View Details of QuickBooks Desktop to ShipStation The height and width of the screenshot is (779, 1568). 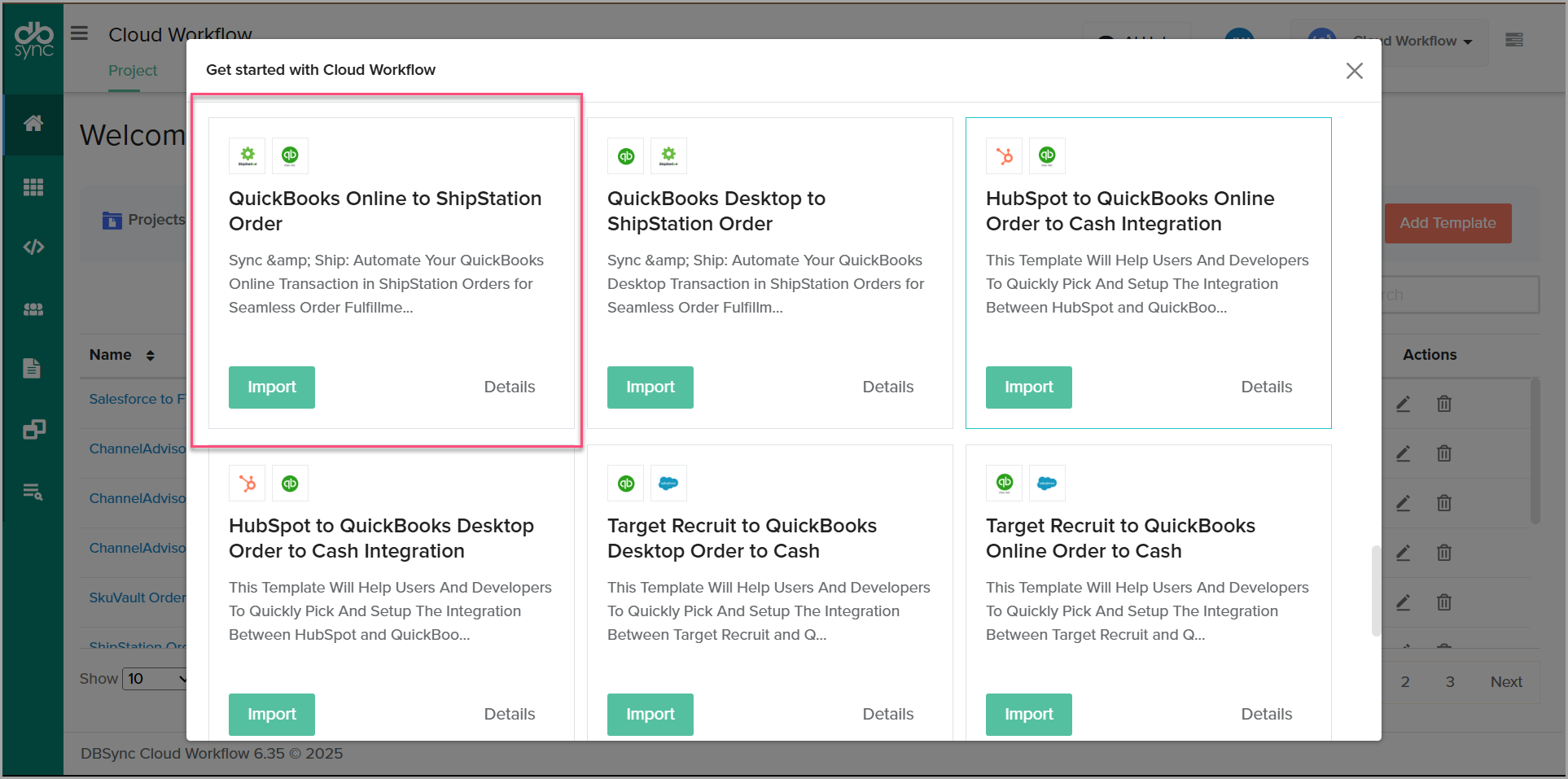click(x=887, y=387)
